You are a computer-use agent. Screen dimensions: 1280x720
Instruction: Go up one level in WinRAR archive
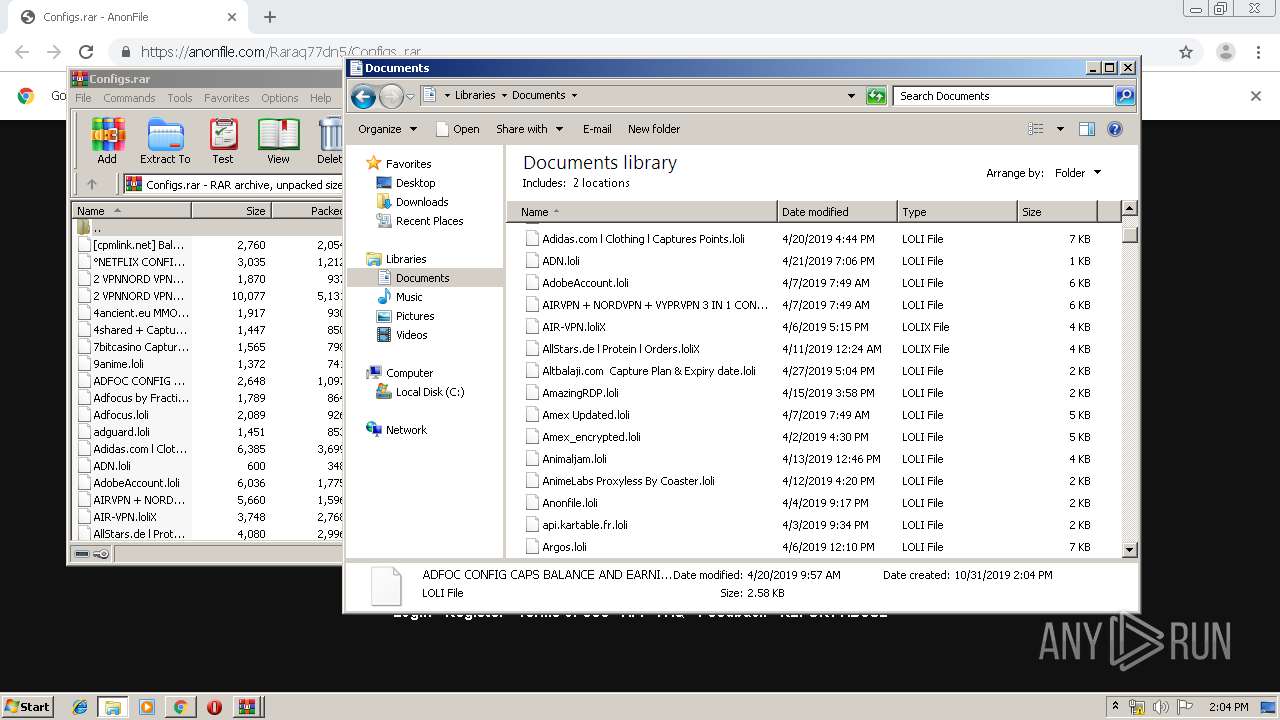click(x=92, y=184)
